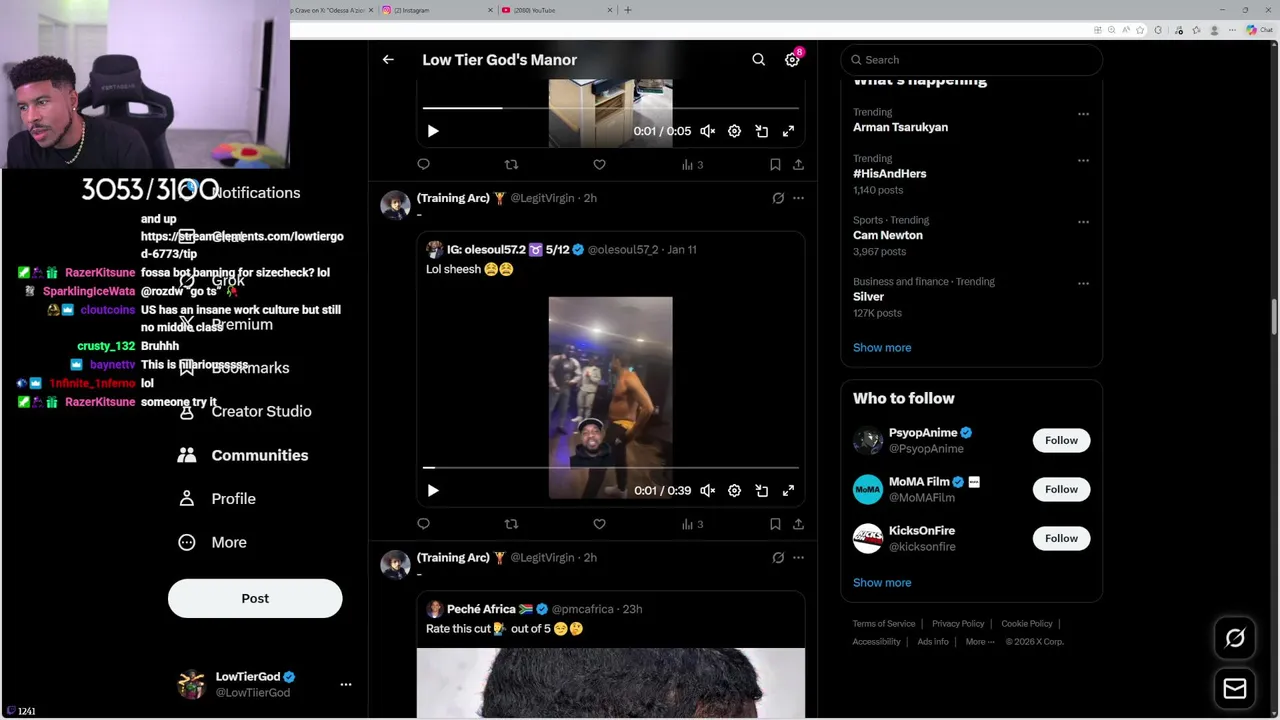This screenshot has width=1280, height=720.
Task: Reply to the top video post
Action: click(424, 164)
